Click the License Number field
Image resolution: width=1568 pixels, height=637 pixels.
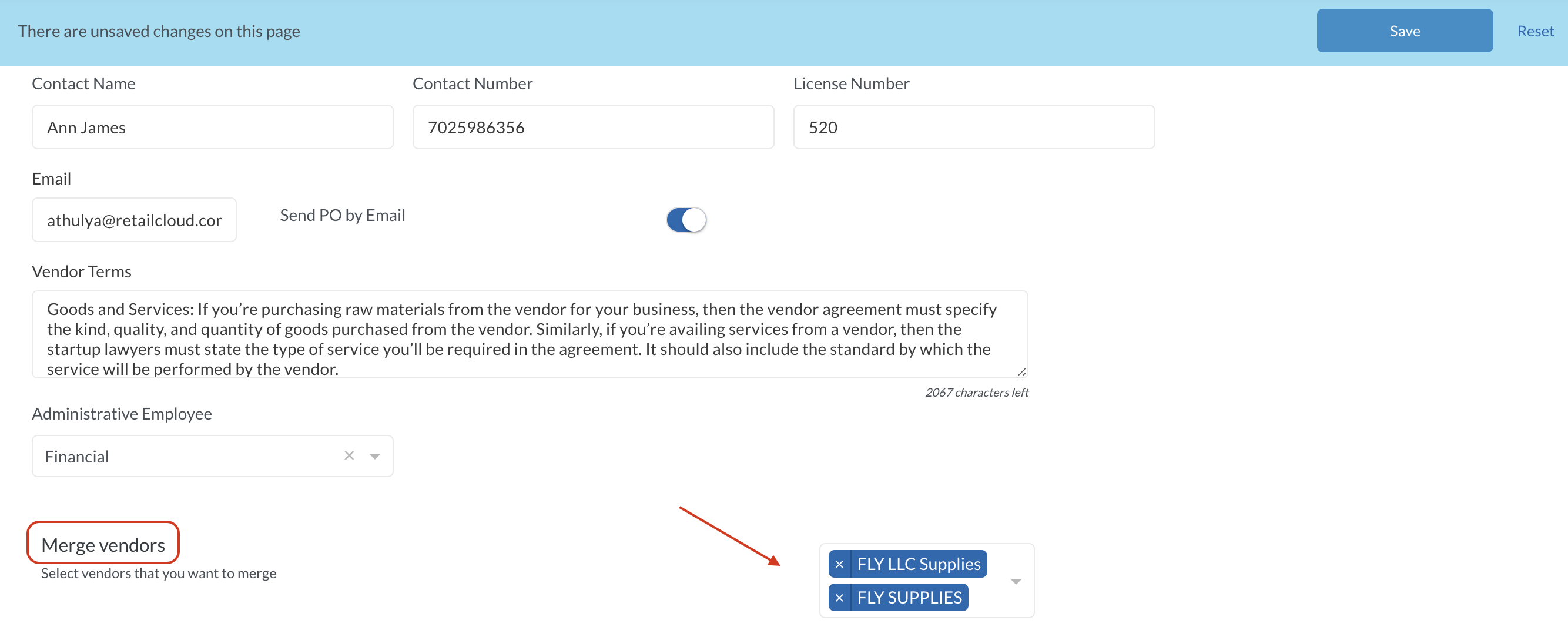point(973,127)
